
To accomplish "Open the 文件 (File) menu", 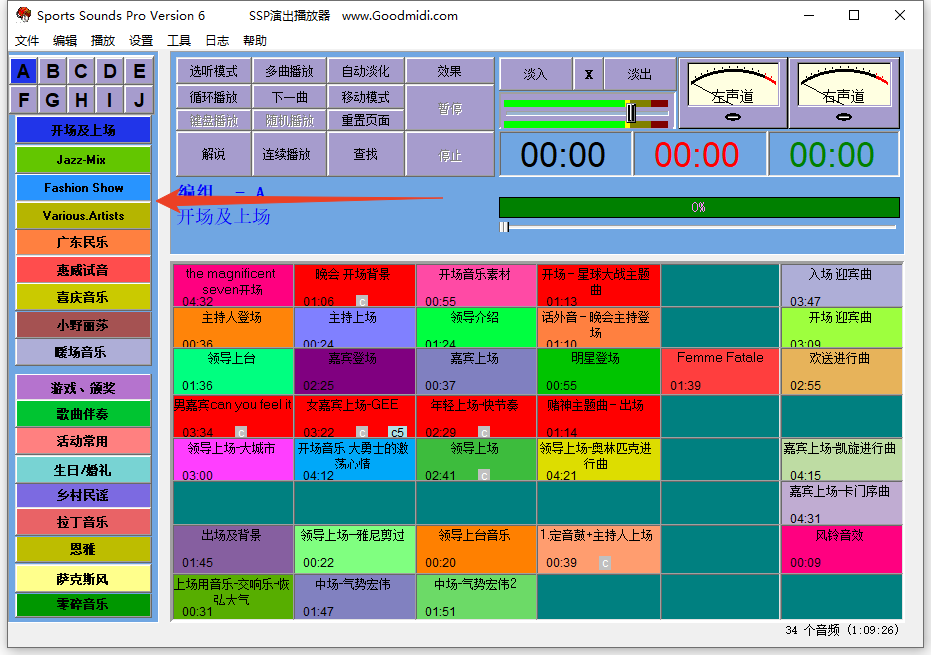I will pyautogui.click(x=27, y=41).
